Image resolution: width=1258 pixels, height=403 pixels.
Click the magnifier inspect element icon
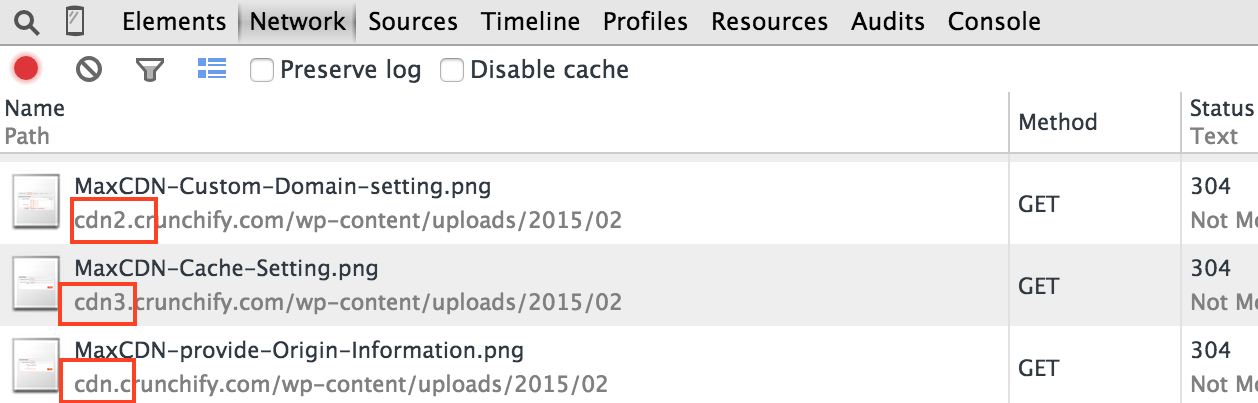tap(27, 21)
